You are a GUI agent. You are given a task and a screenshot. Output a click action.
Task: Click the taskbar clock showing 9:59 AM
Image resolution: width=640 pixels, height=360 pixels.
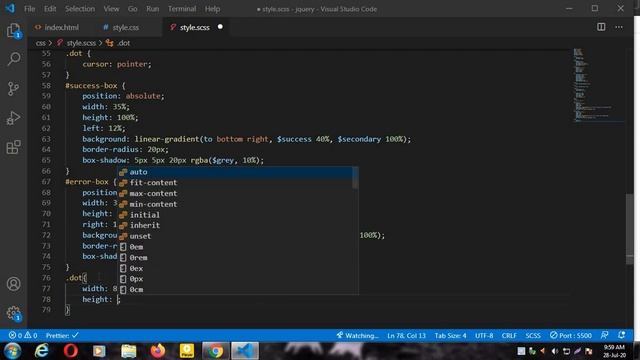[614, 351]
